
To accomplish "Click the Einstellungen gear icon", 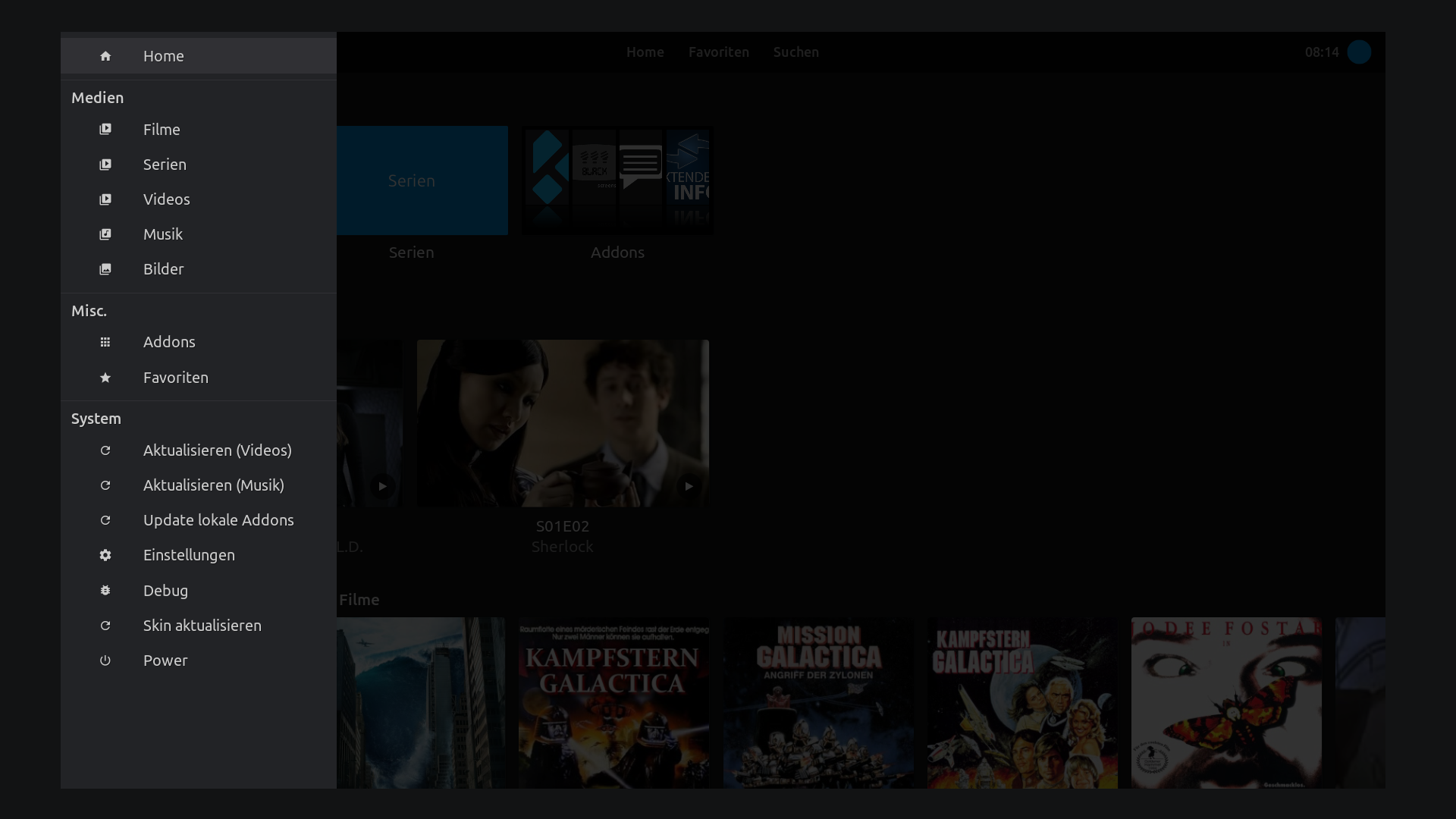I will [x=105, y=555].
